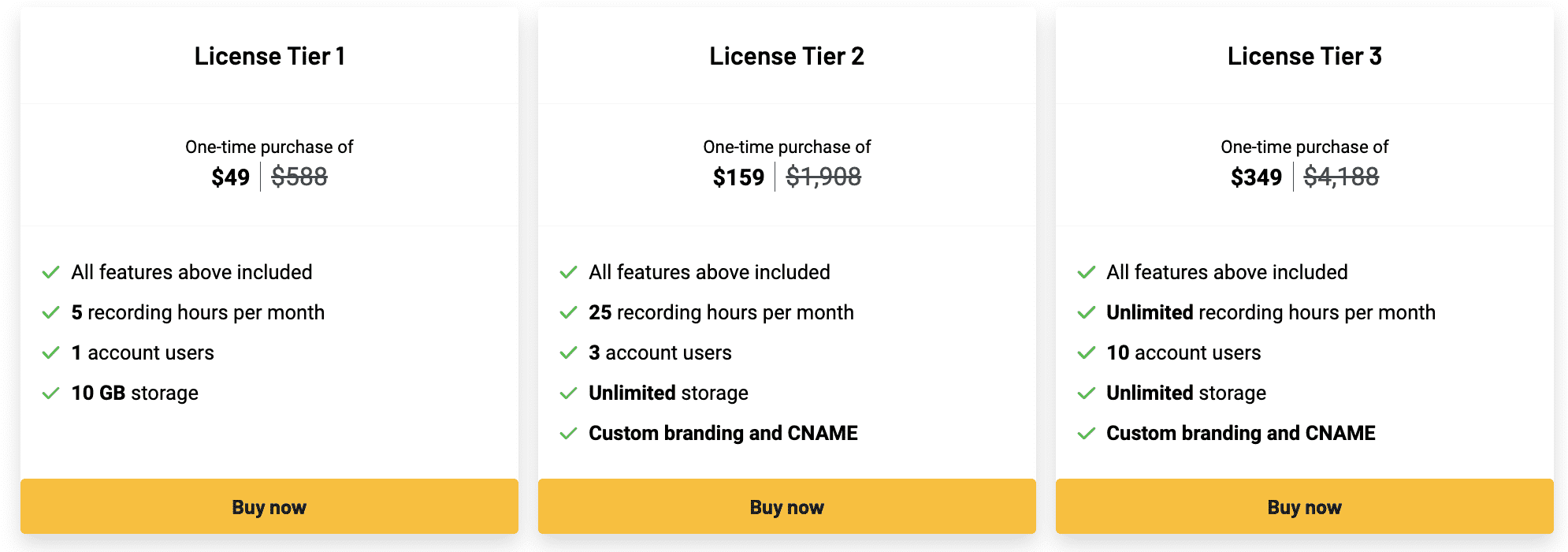The image size is (1568, 552).
Task: Click the crossed-out $1,908 price
Action: (x=823, y=177)
